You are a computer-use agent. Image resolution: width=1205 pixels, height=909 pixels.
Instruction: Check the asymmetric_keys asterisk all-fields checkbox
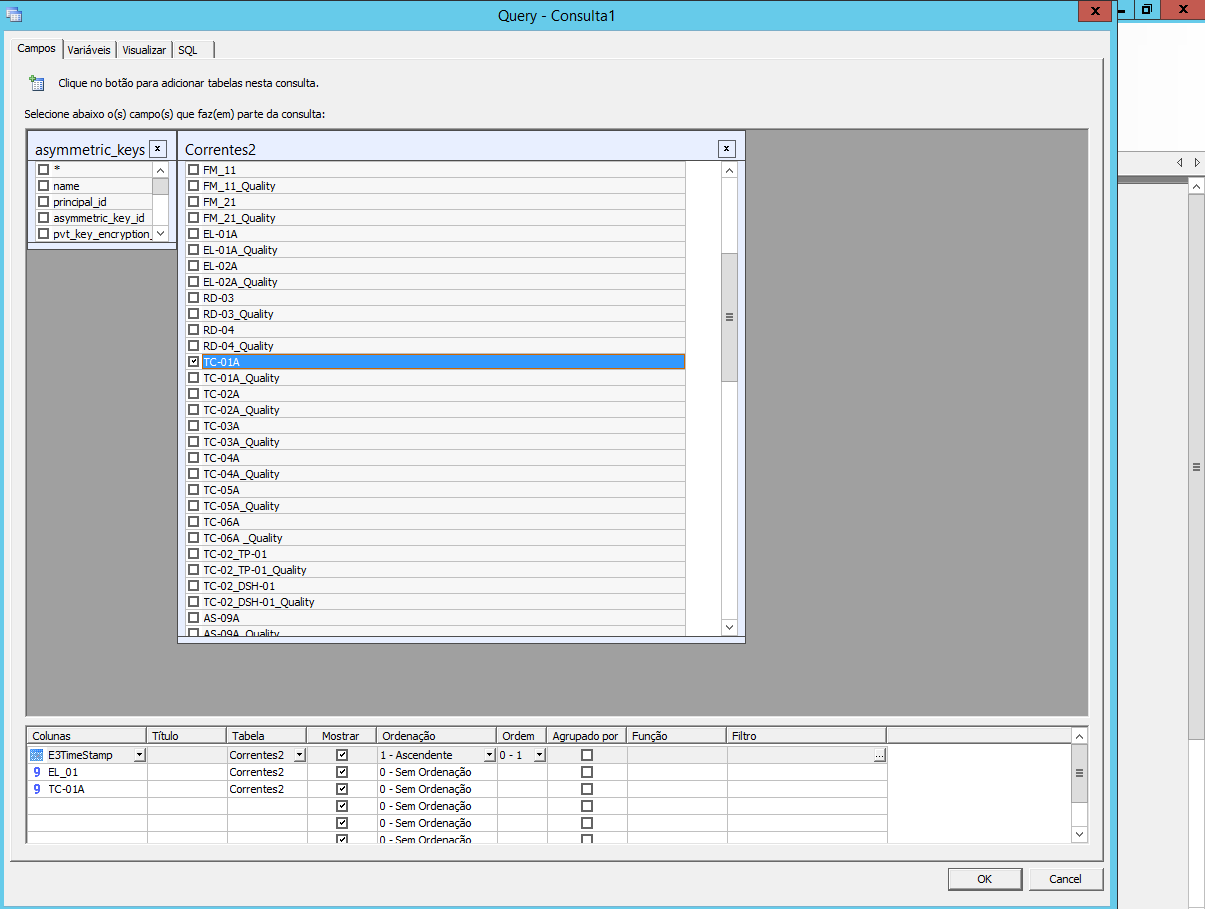[x=44, y=170]
